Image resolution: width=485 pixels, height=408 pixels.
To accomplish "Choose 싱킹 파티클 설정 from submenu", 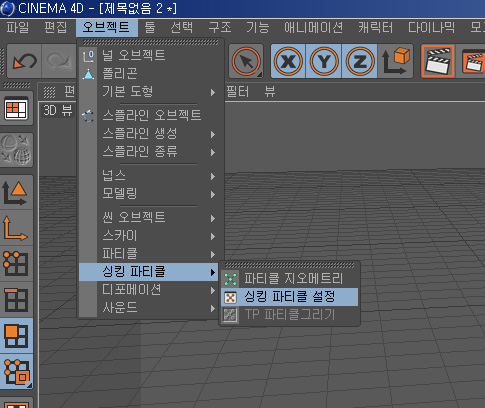I will (x=289, y=297).
